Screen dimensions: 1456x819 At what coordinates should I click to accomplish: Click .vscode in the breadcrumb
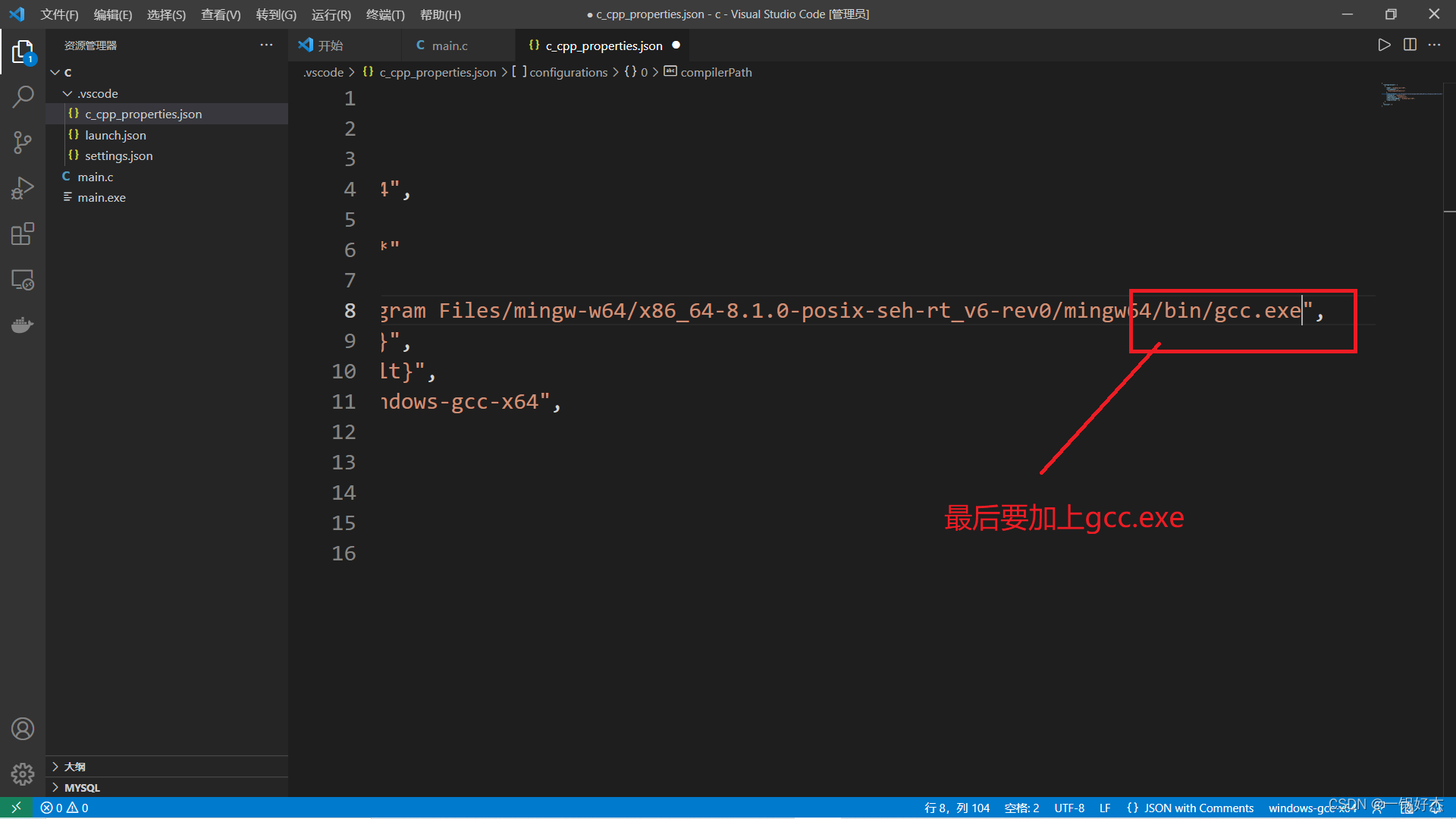[324, 72]
